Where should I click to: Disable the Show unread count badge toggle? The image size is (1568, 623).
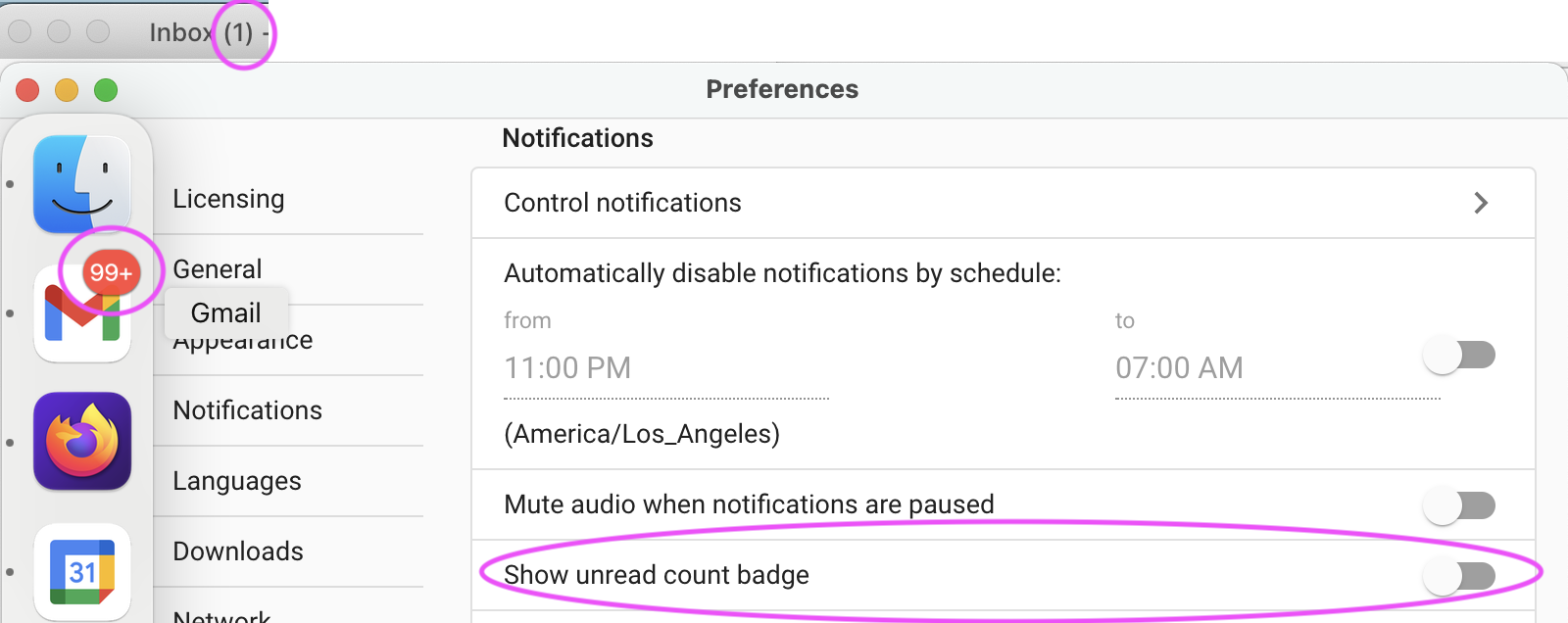(1459, 576)
